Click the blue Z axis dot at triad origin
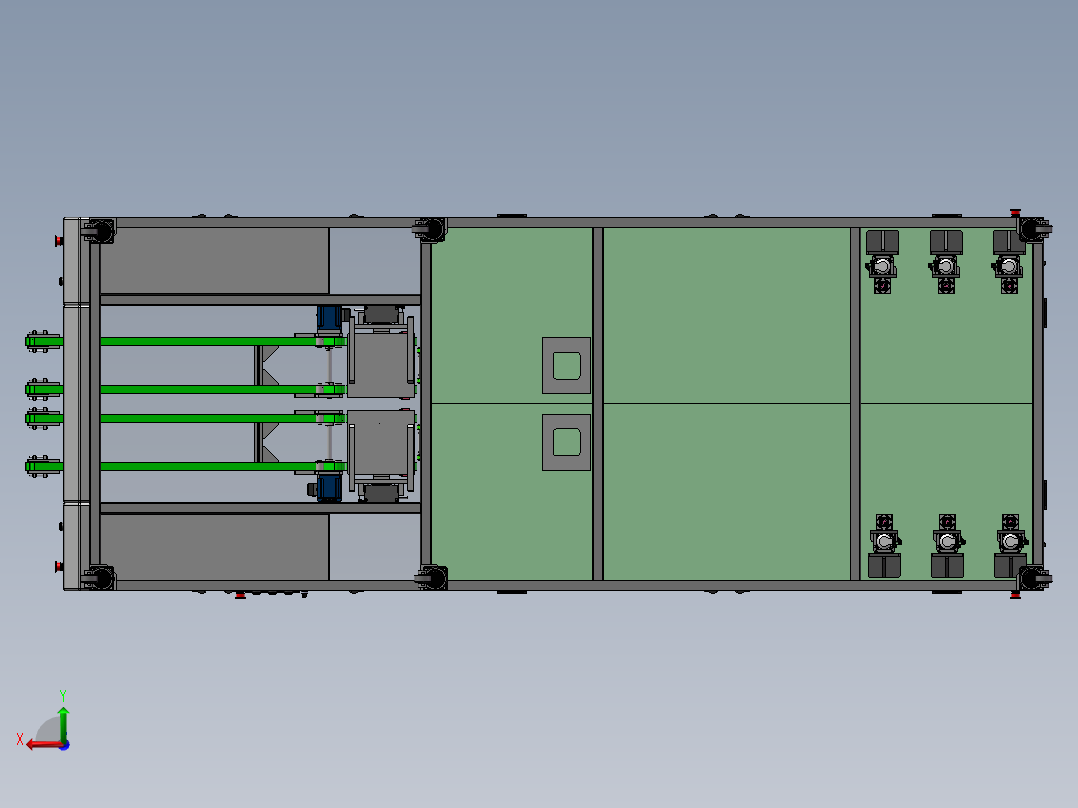The width and height of the screenshot is (1078, 808). click(x=64, y=745)
